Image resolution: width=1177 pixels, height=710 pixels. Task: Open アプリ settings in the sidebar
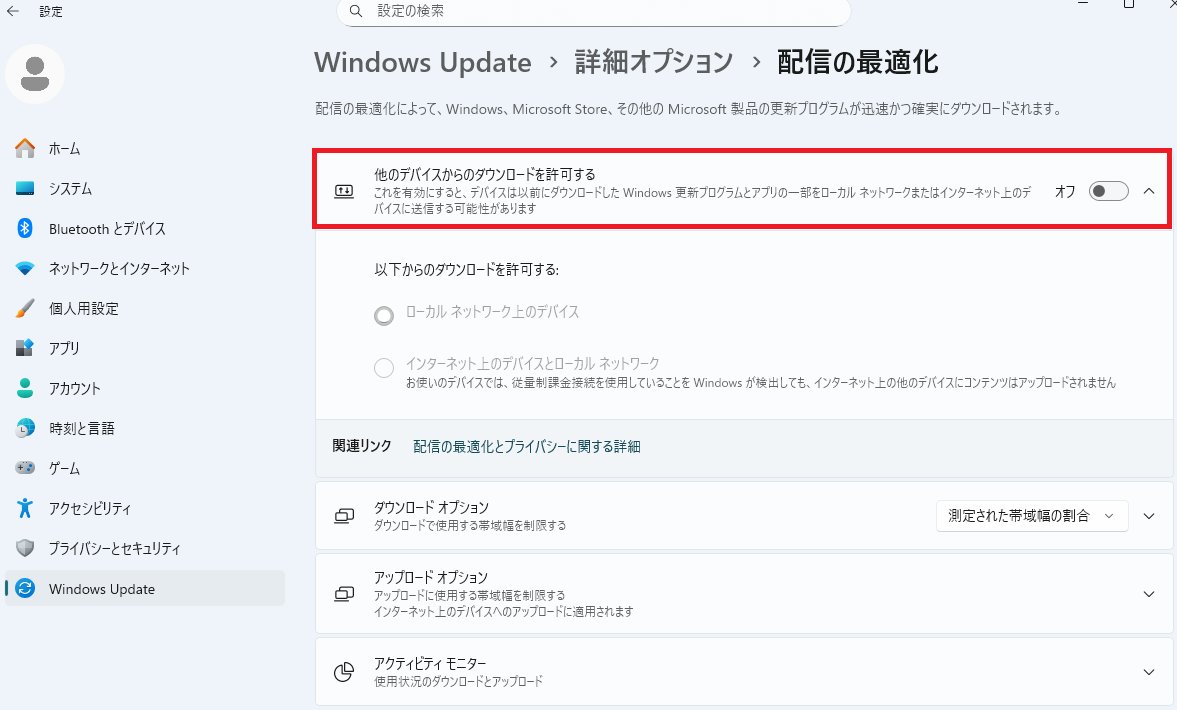click(x=145, y=348)
